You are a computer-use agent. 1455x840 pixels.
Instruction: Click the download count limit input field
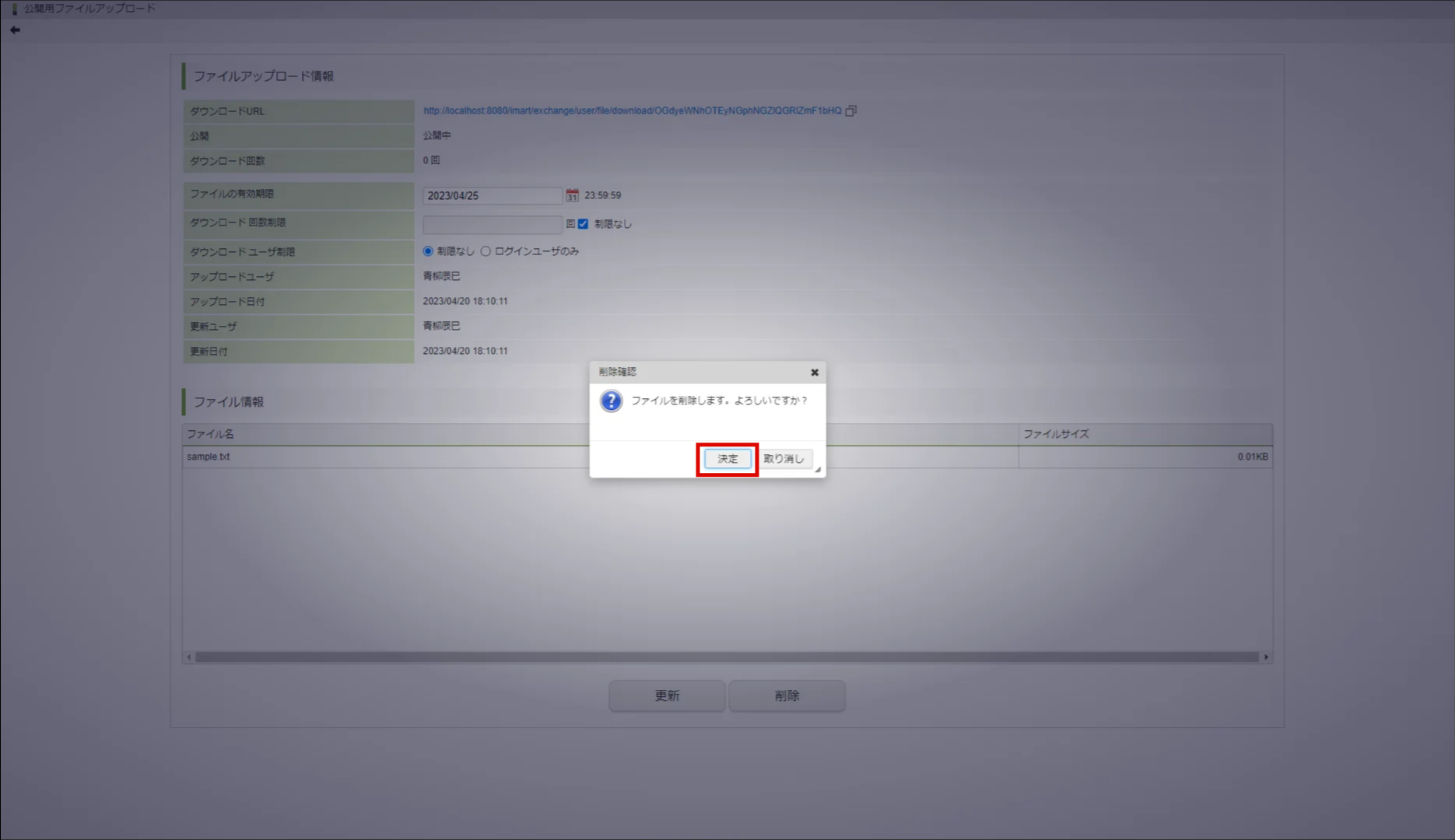pos(493,225)
